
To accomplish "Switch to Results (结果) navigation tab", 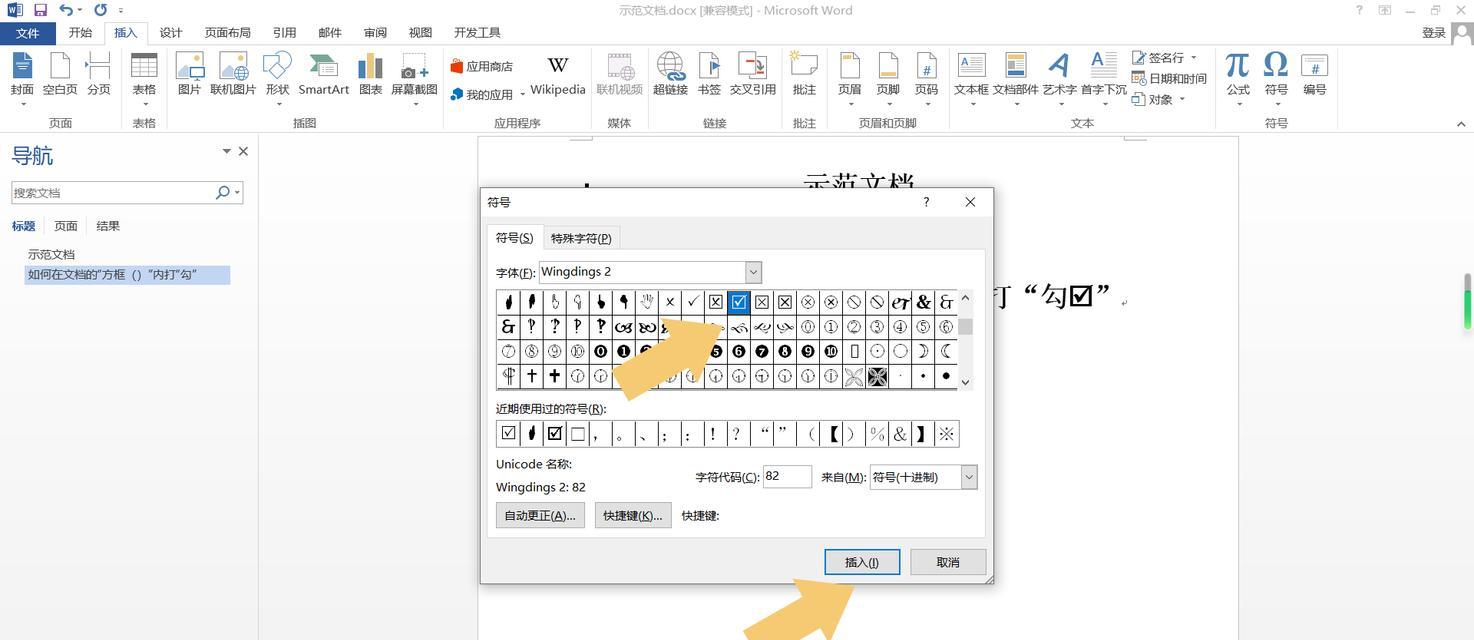I will point(108,226).
